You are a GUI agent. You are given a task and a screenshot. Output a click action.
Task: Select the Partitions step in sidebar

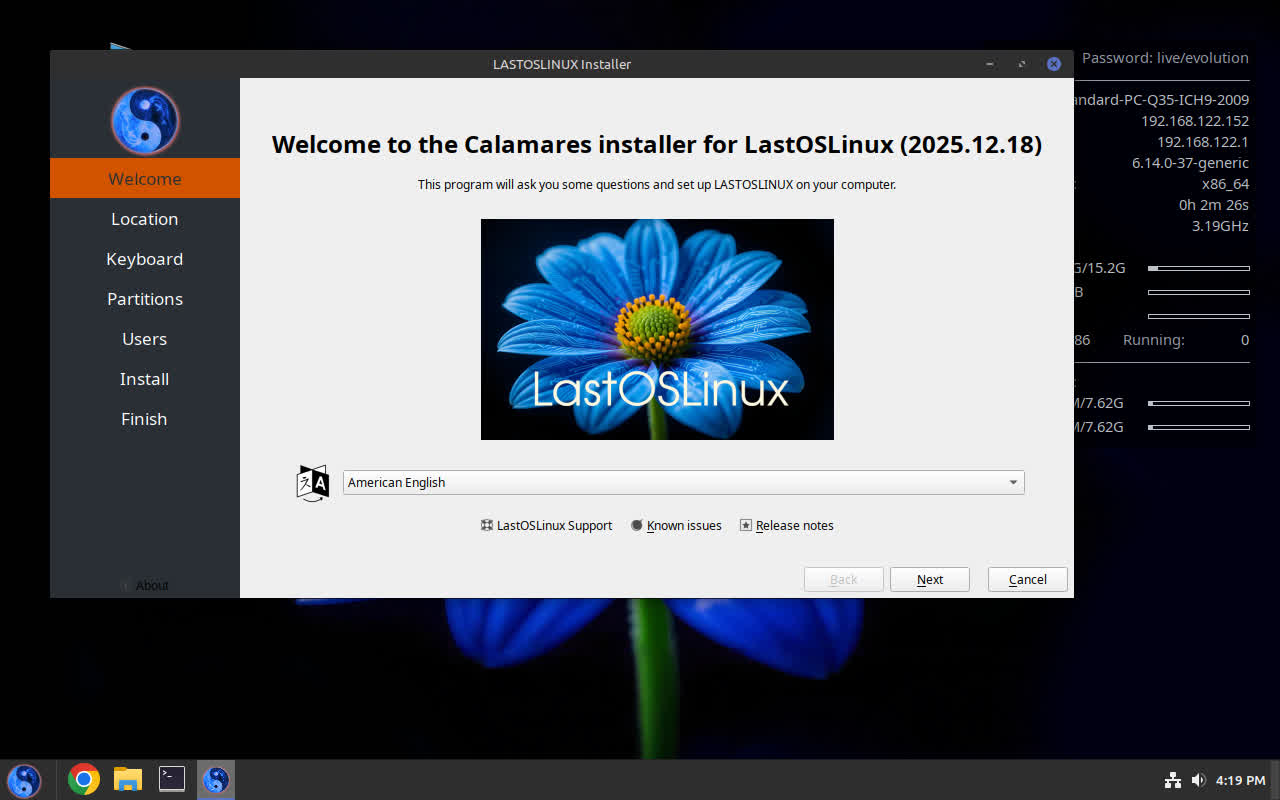click(144, 299)
